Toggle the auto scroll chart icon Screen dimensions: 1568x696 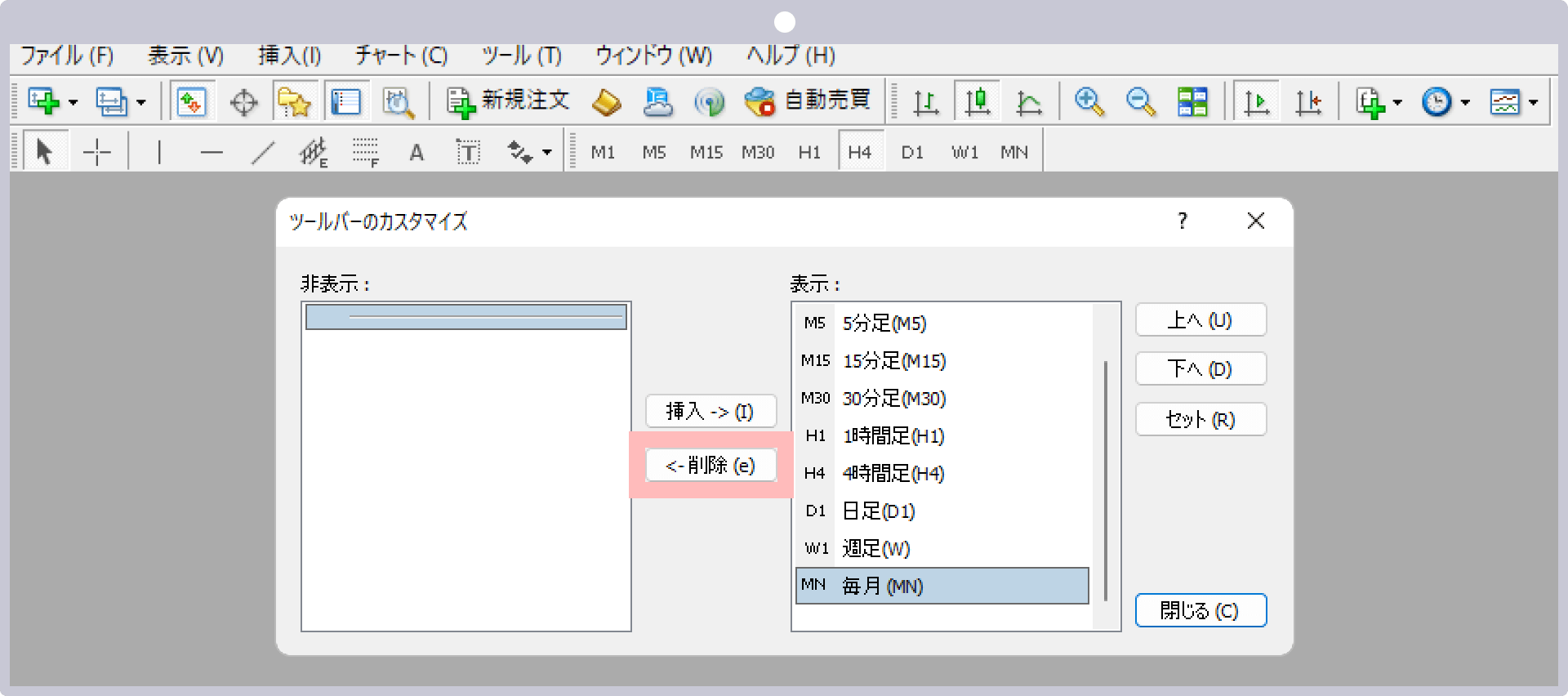pos(1256,101)
